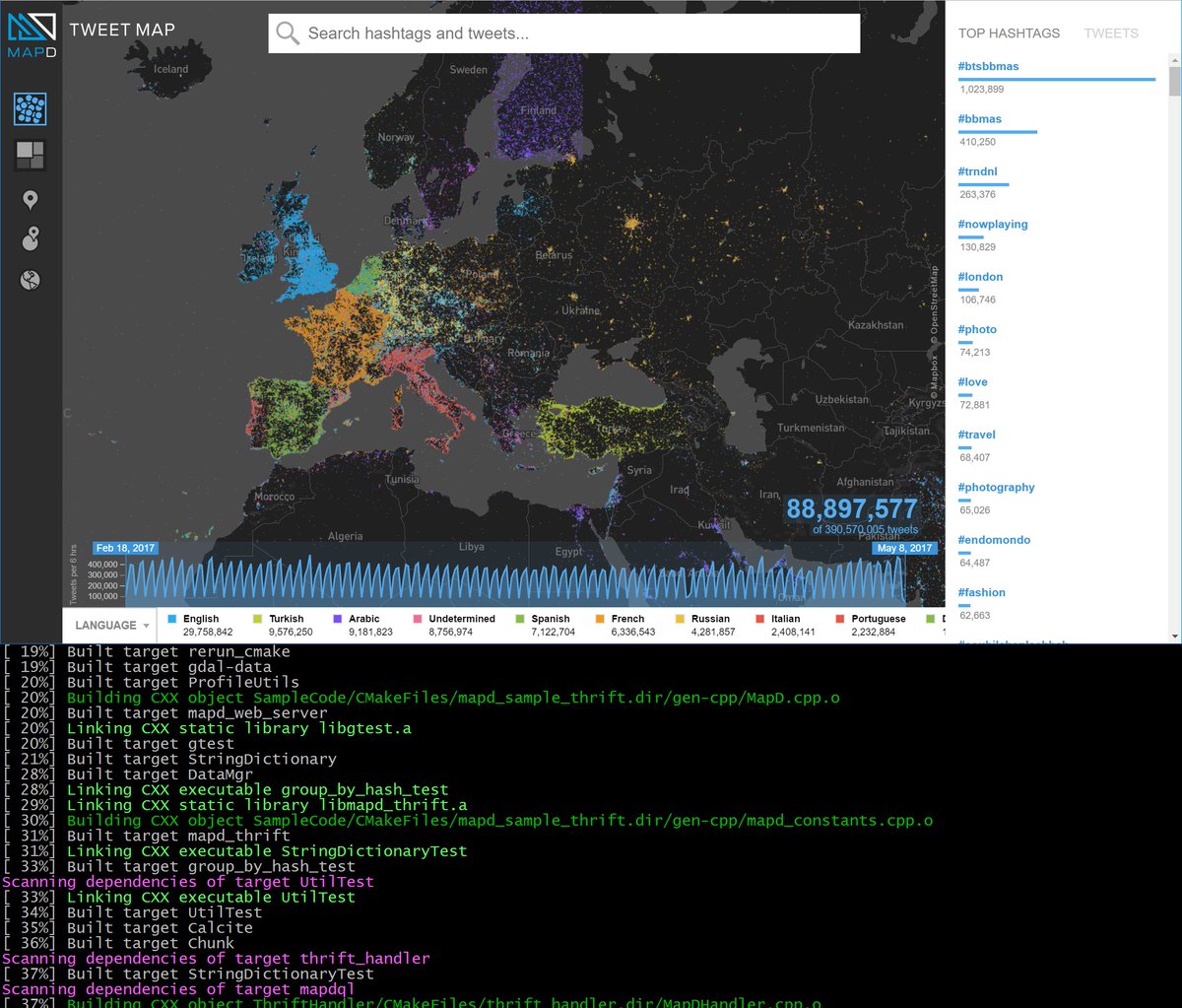Toggle the Portuguese language legend entry
This screenshot has width=1182, height=1008.
tap(871, 625)
